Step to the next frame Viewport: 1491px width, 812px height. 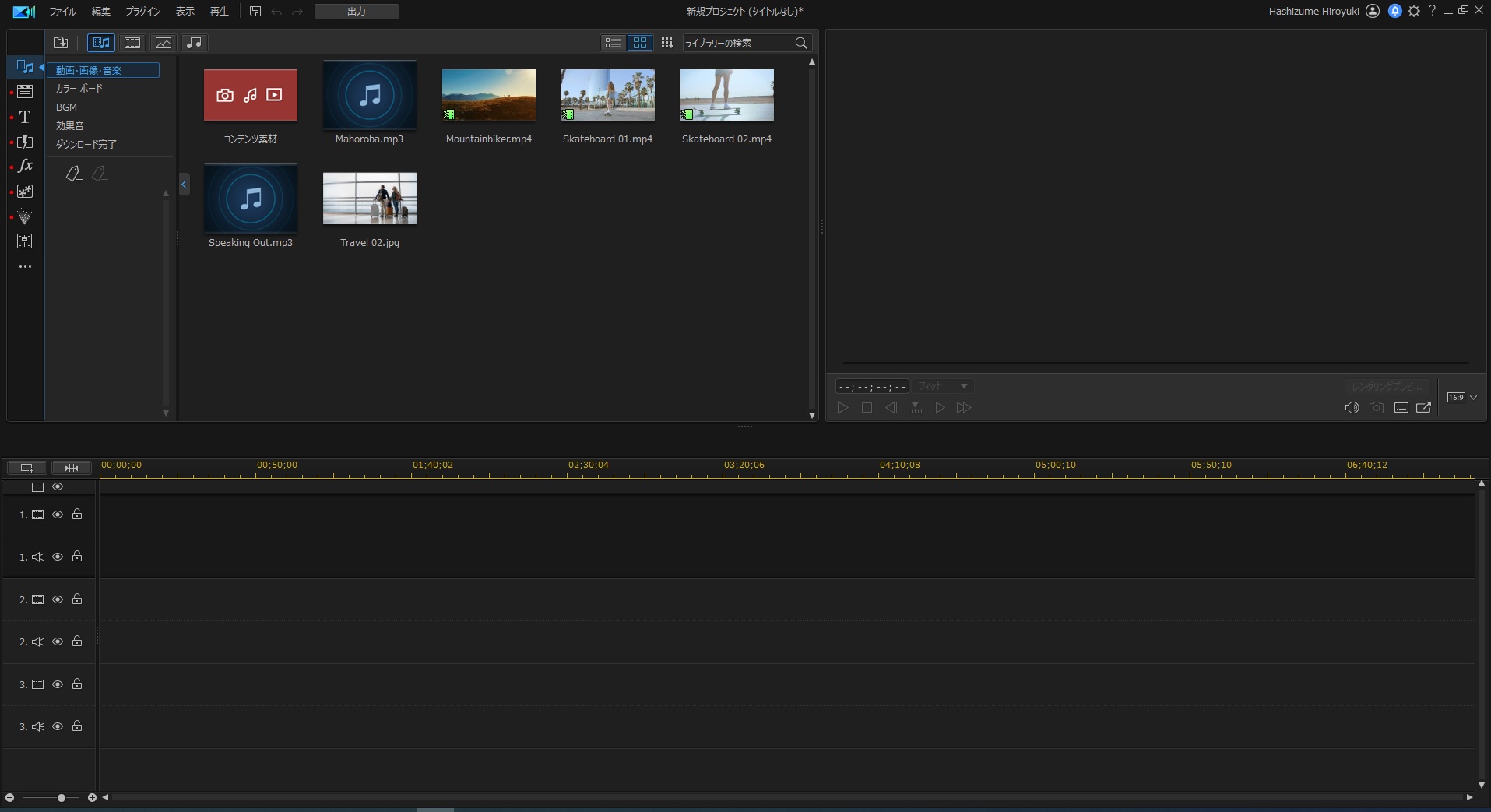[x=939, y=408]
